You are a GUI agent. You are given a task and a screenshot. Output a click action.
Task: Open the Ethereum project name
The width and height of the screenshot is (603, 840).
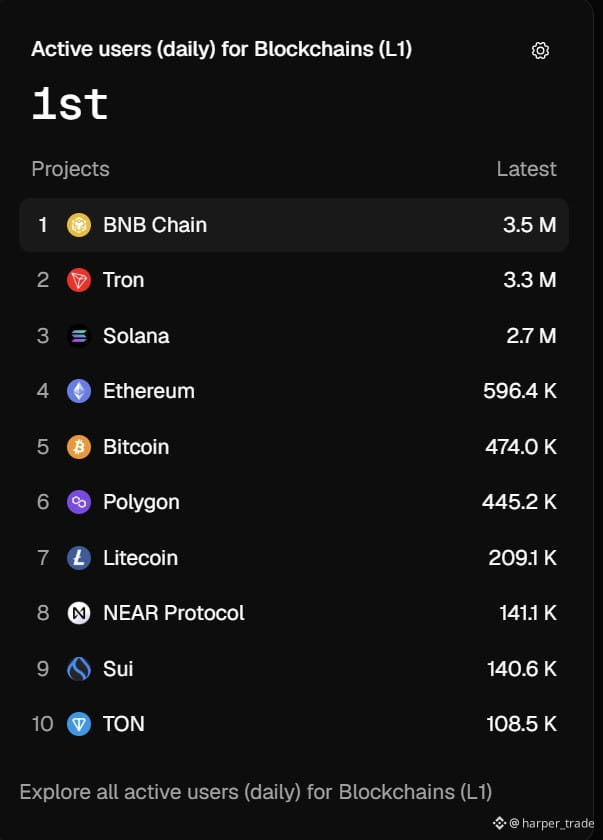(x=149, y=391)
